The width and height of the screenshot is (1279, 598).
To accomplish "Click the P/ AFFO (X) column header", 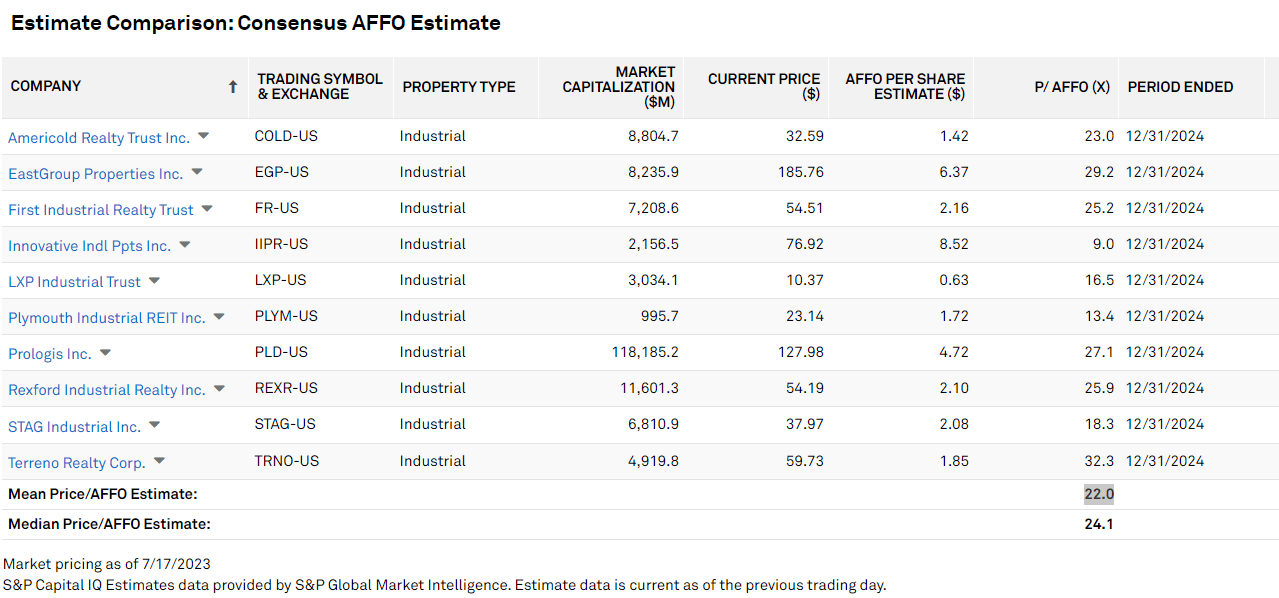I will coord(1071,87).
